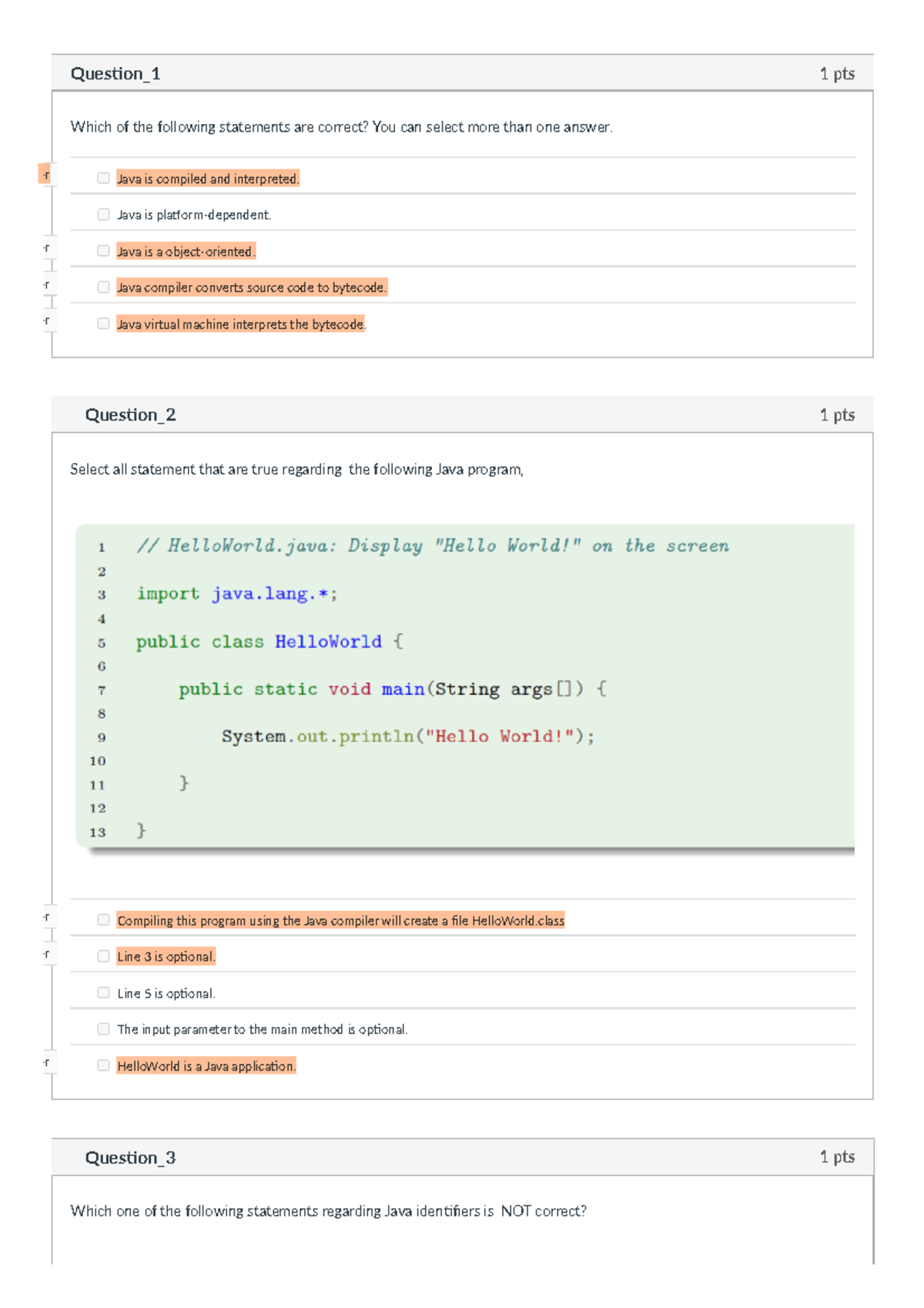Viewport: 924px width, 1308px height.
Task: Tick 'input parameter to the main method' checkbox
Action: (103, 1028)
